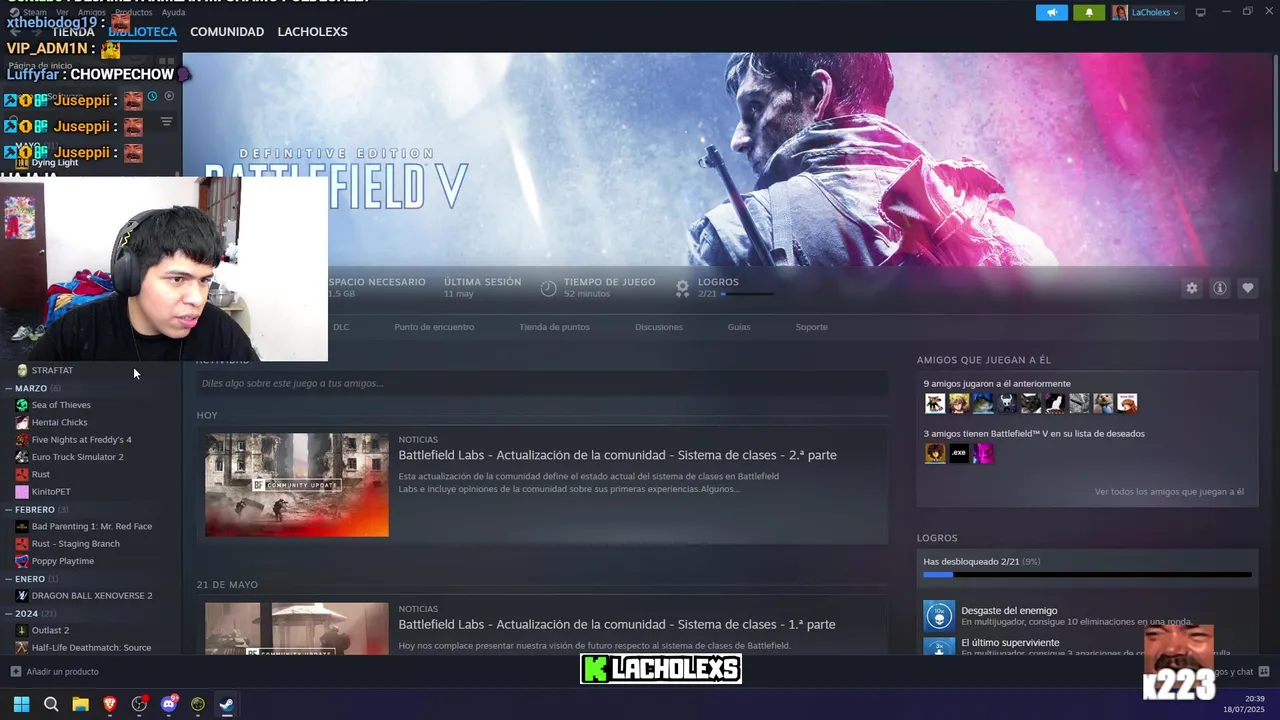Viewport: 1280px width, 720px height.
Task: Select STRAFTAT in the library list
Action: [52, 370]
